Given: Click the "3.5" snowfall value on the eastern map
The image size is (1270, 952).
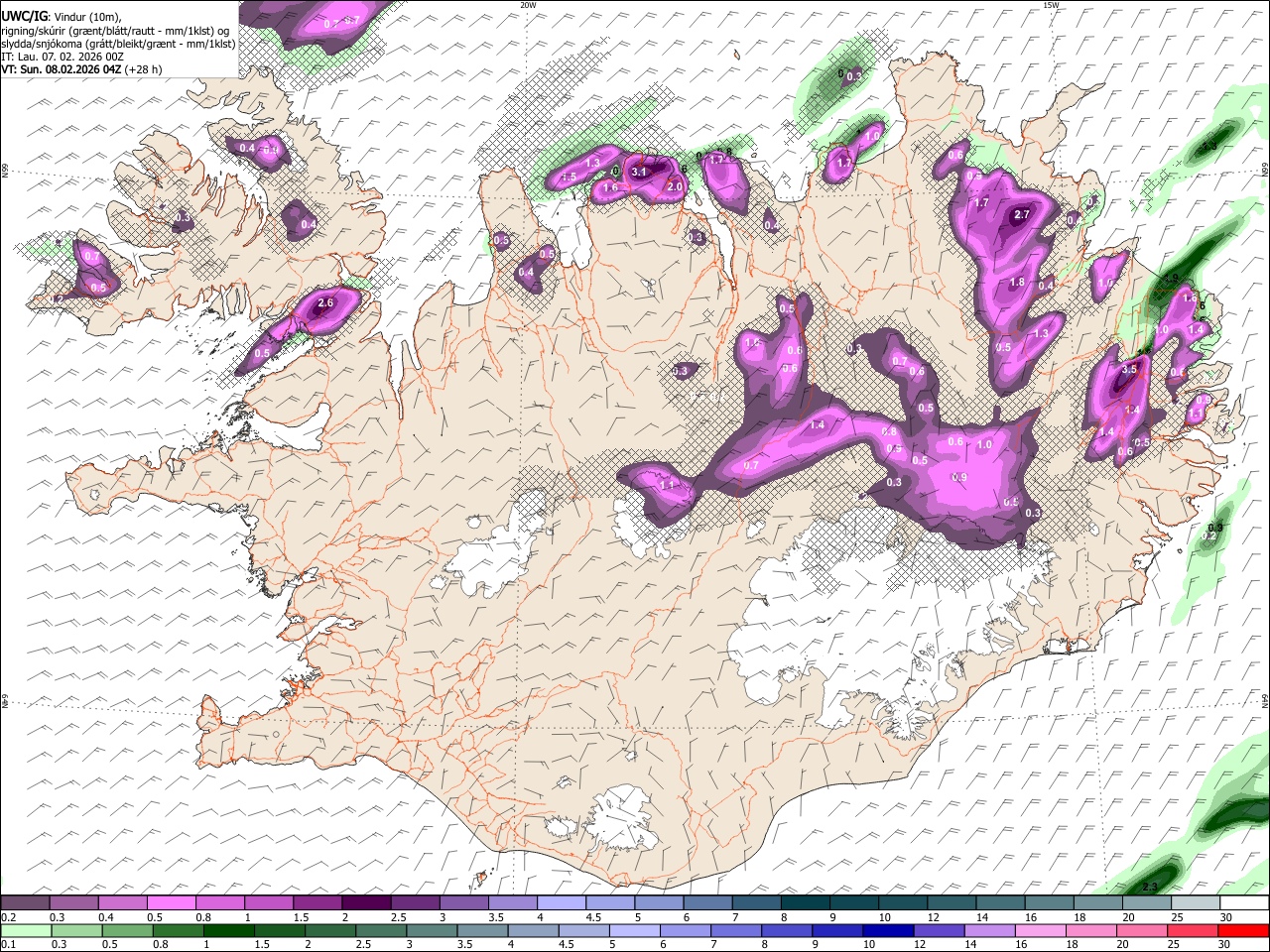Looking at the screenshot, I should coord(1129,369).
